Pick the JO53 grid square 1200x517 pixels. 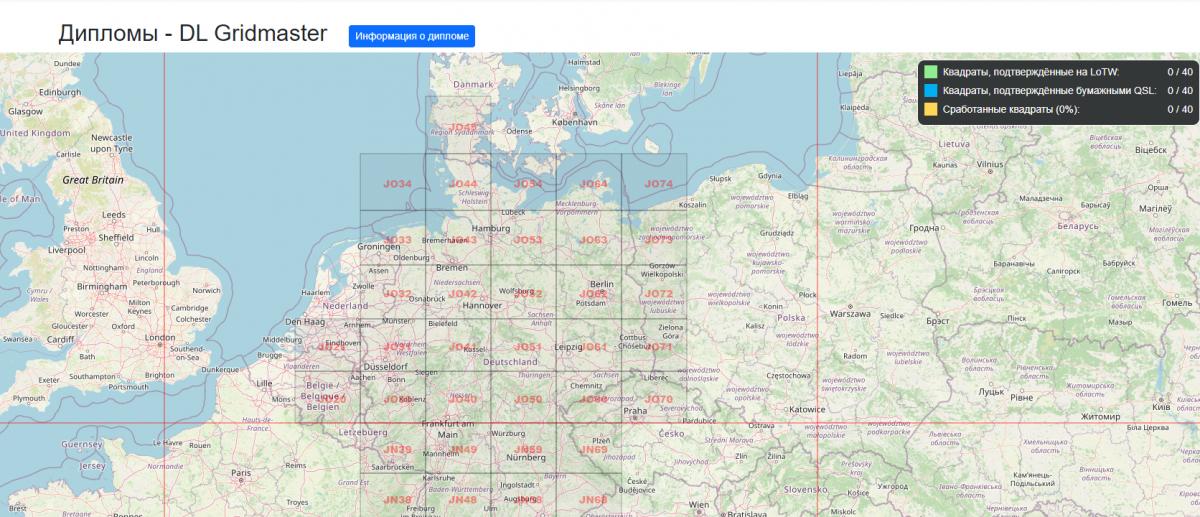click(527, 240)
